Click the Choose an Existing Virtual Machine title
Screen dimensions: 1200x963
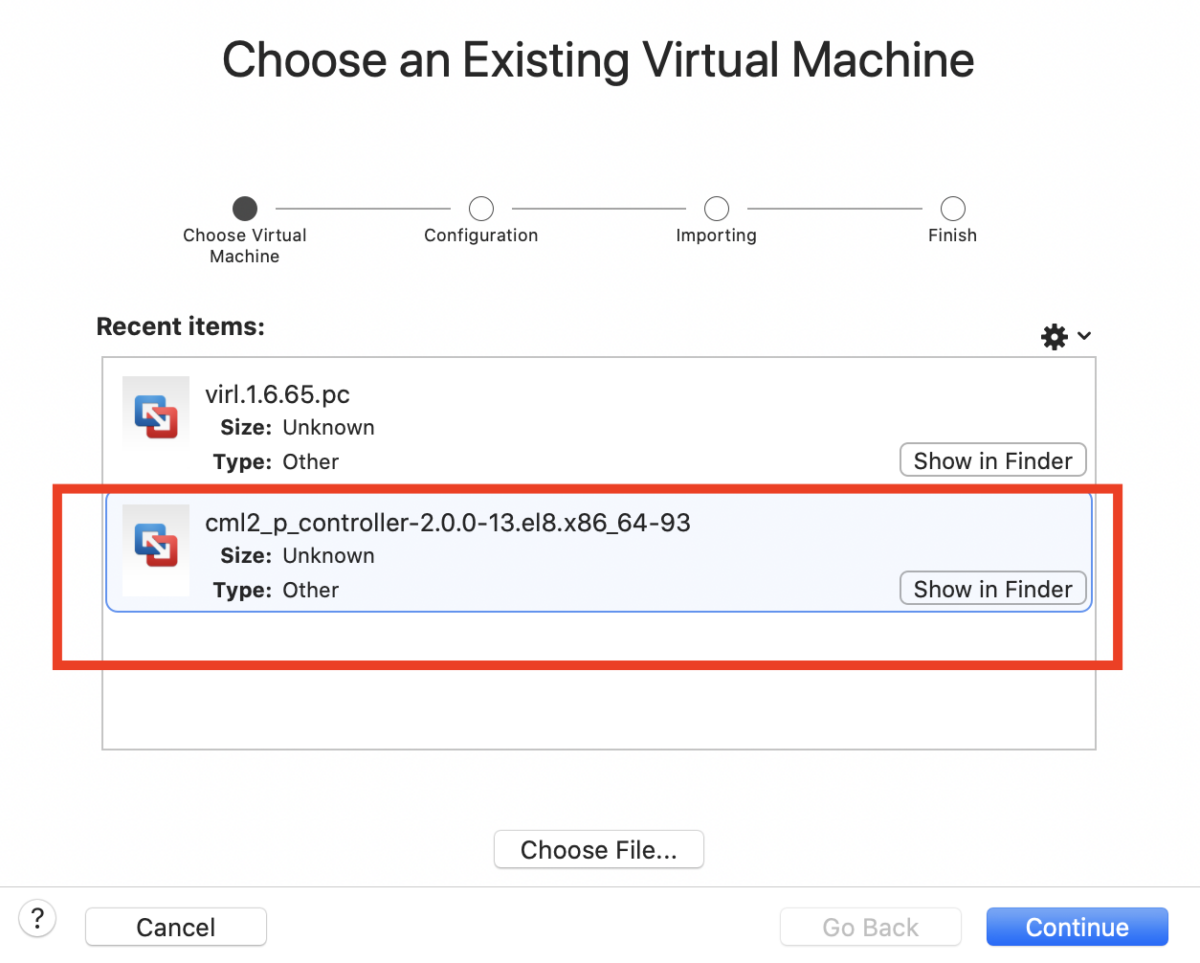click(598, 60)
